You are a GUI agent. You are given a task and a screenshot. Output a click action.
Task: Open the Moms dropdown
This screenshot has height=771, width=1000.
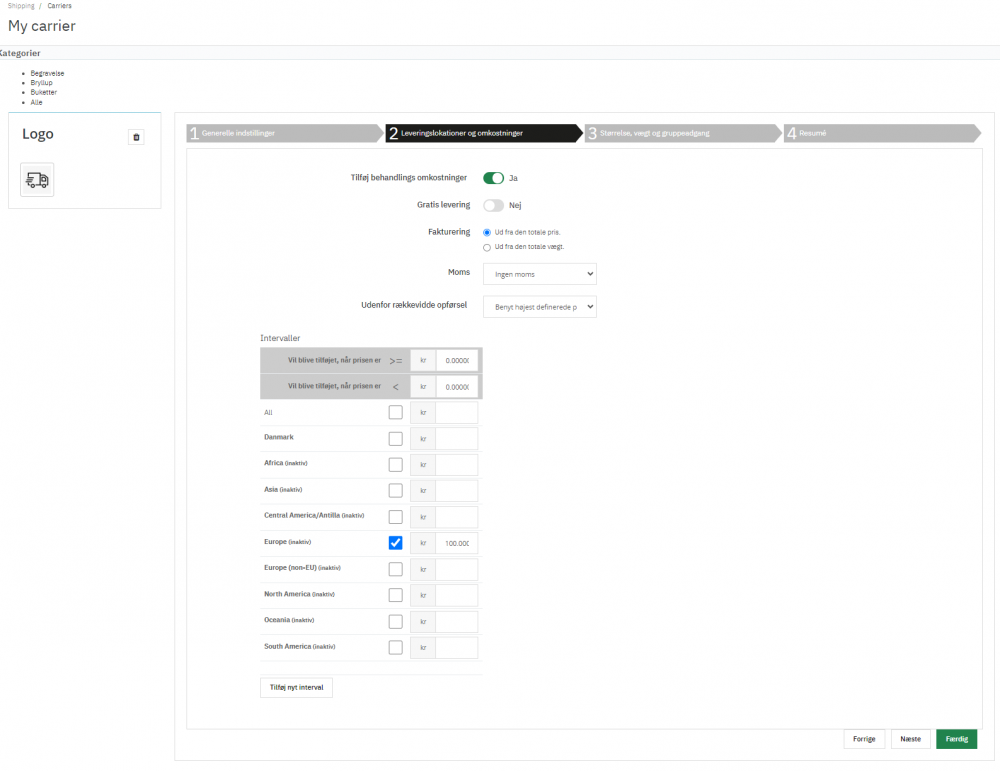click(540, 274)
